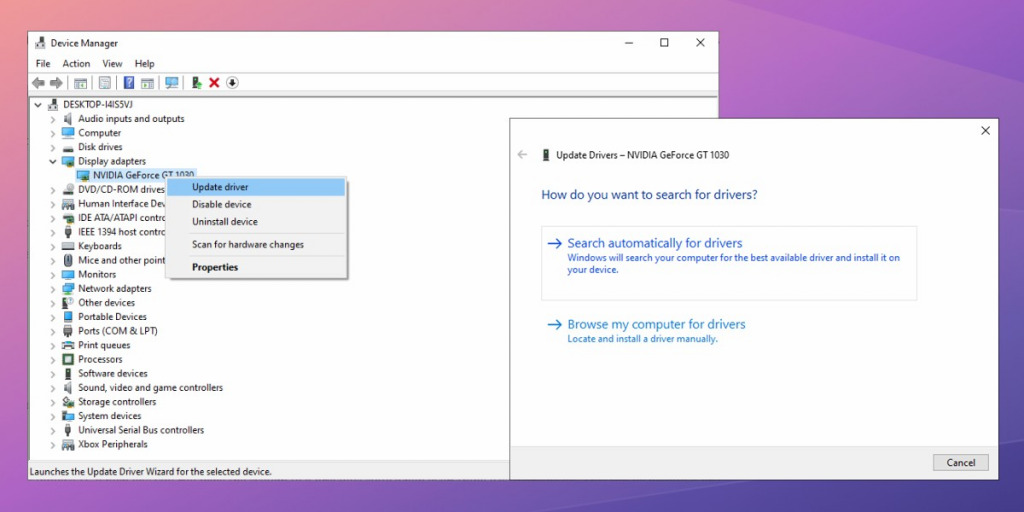This screenshot has height=512, width=1024.
Task: Open the Action menu
Action: click(x=76, y=63)
